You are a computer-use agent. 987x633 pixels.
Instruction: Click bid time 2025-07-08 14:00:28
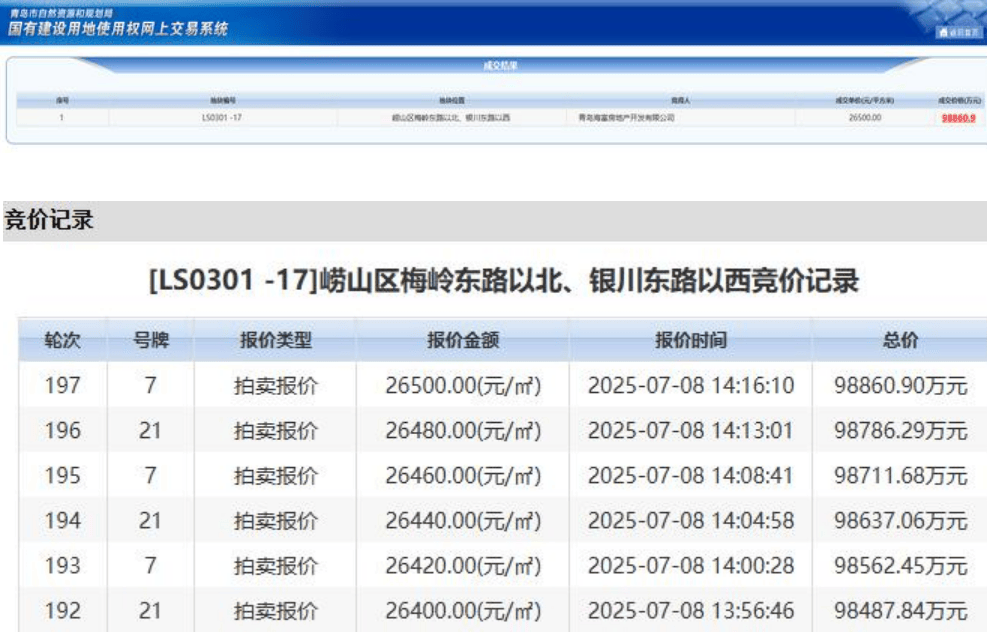point(691,566)
